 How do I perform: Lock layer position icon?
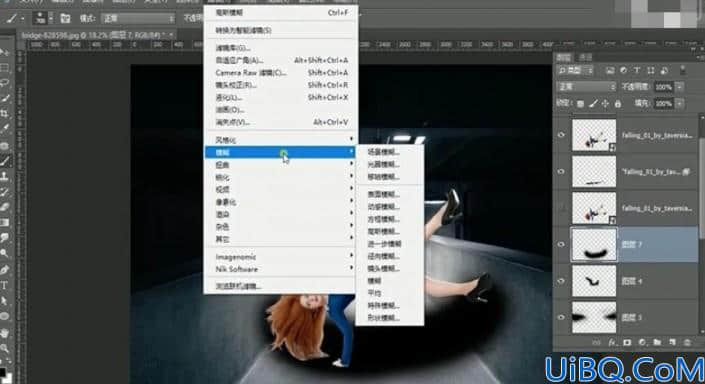(605, 104)
